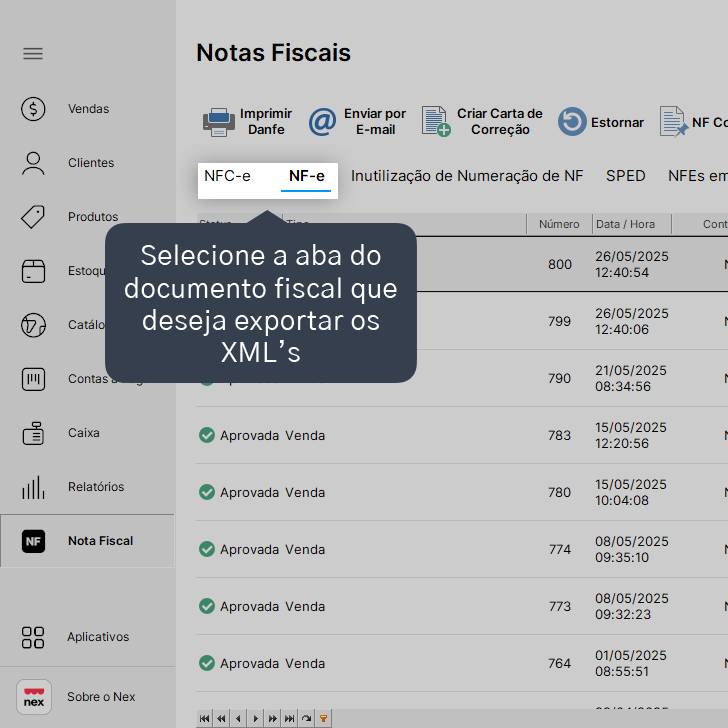Click the Relatórios menu label
Image resolution: width=728 pixels, height=728 pixels.
(96, 487)
